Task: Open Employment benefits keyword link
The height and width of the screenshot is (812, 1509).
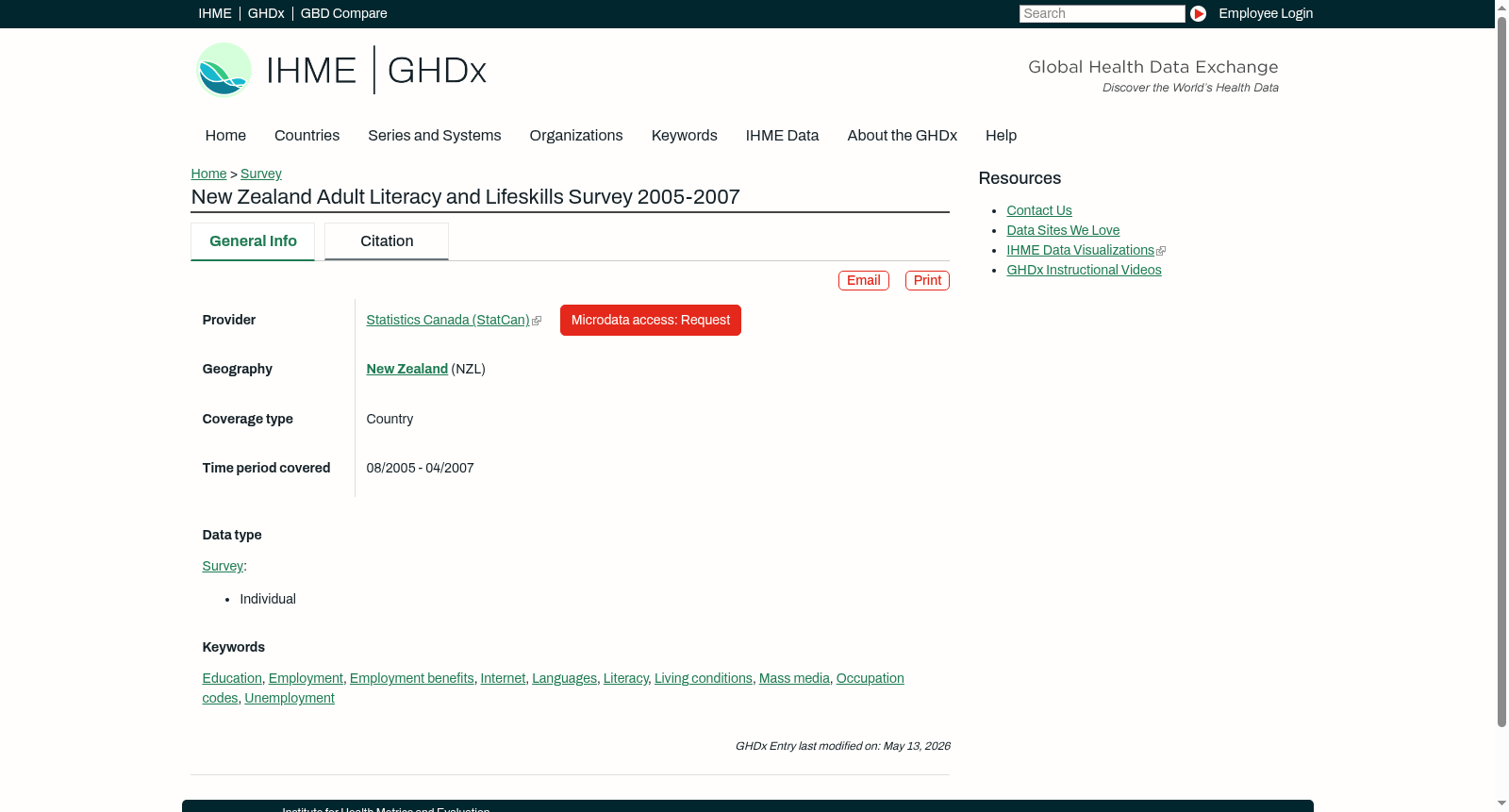Action: tap(412, 678)
